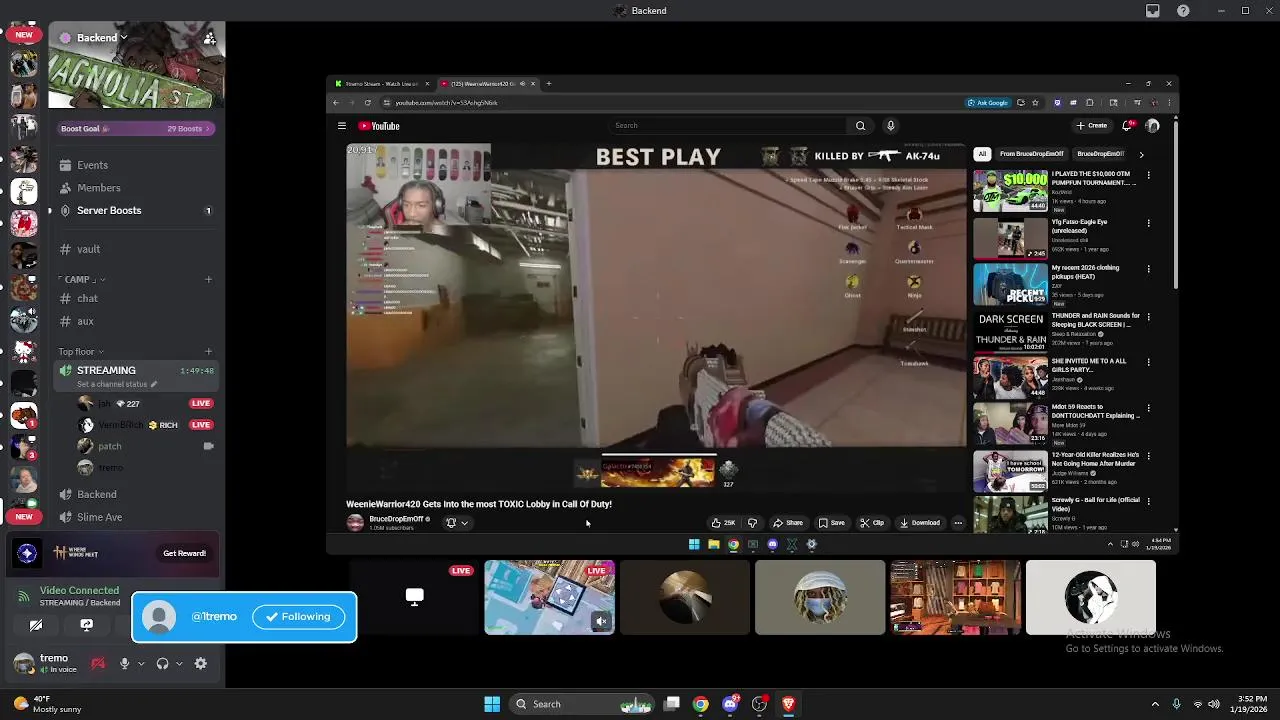Image resolution: width=1280 pixels, height=720 pixels.
Task: Open the YouTube hamburger guide menu
Action: pyautogui.click(x=342, y=126)
